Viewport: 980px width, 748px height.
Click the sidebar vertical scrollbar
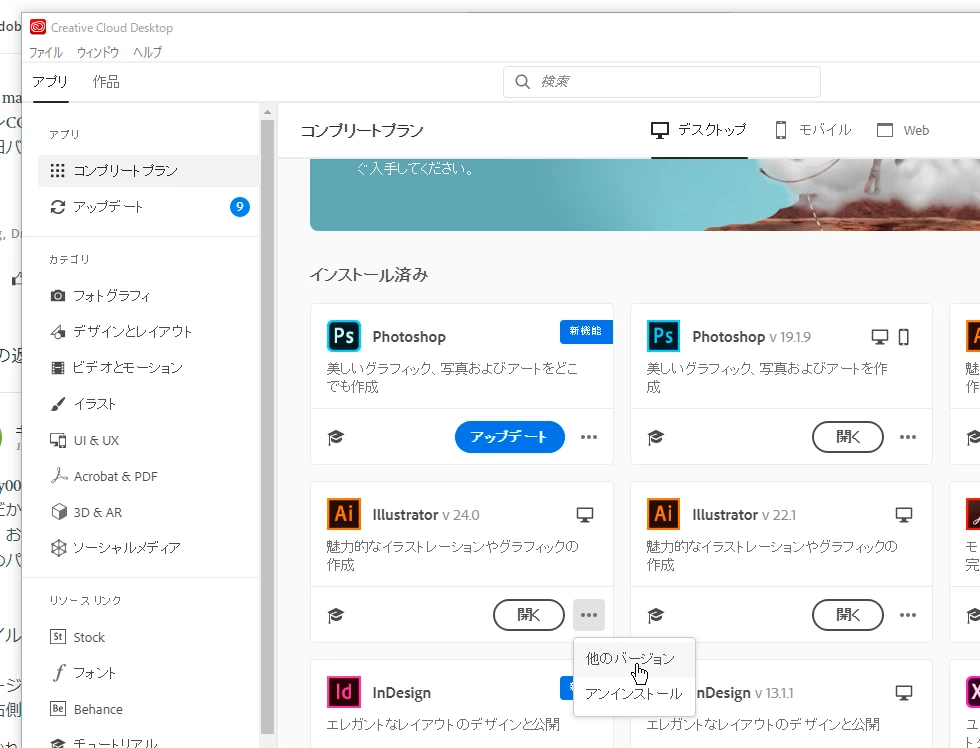[268, 427]
